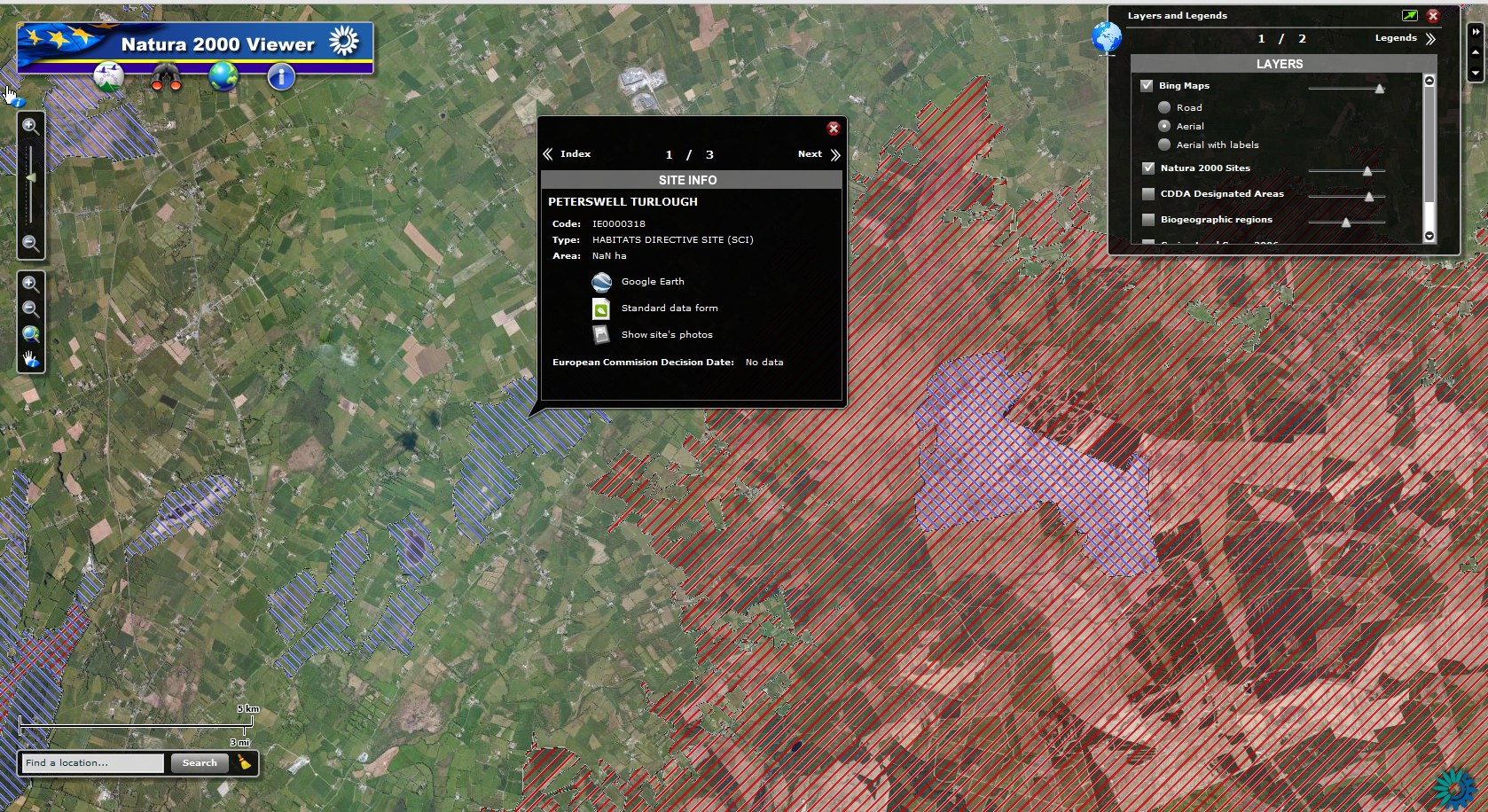Select Aerial with labels radio
This screenshot has height=812, width=1488.
(1164, 144)
